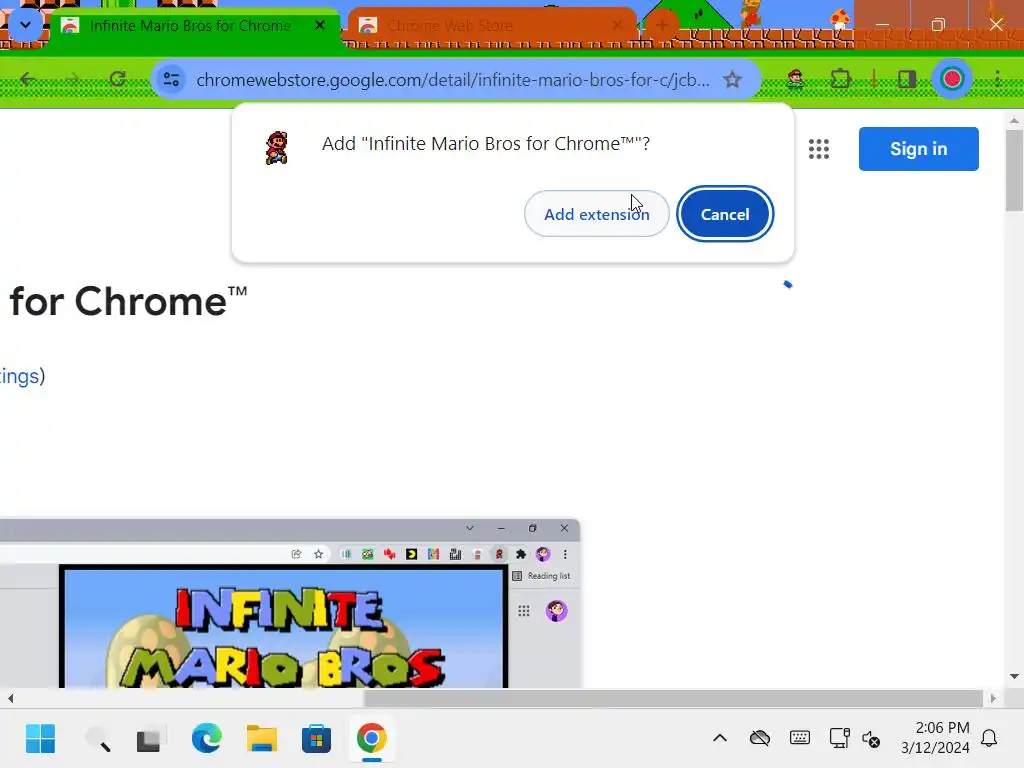Open the site information icon in the address bar

(x=172, y=80)
